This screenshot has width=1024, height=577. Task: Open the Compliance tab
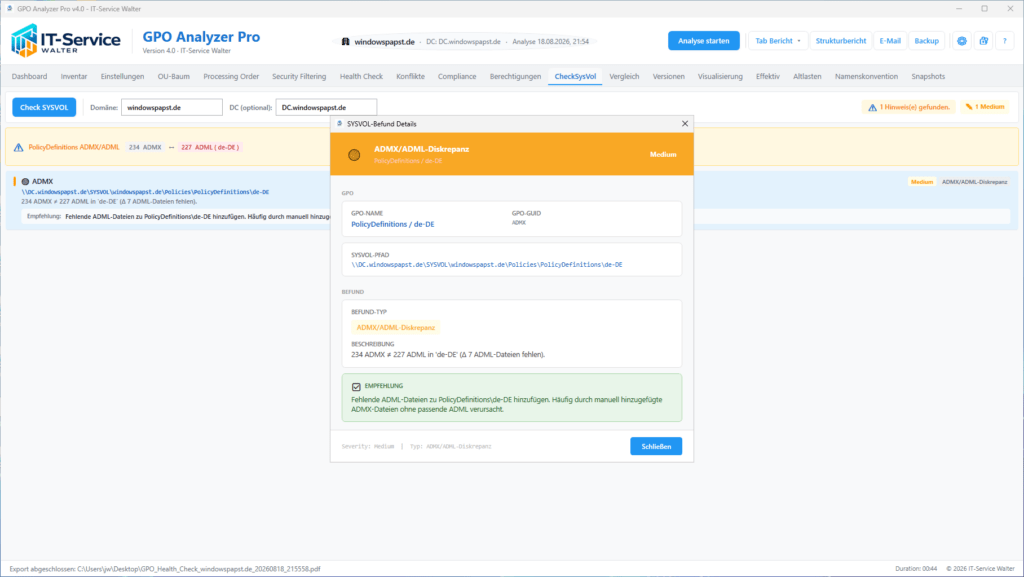[457, 76]
